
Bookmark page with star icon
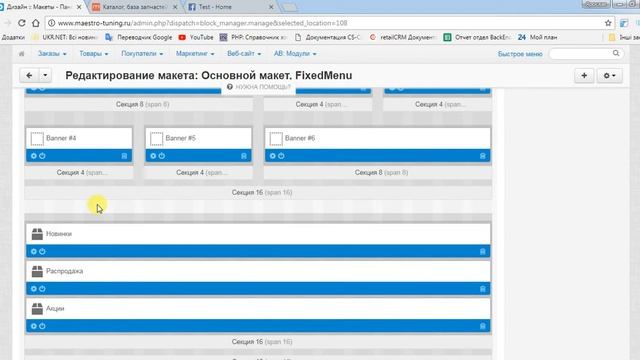click(608, 23)
